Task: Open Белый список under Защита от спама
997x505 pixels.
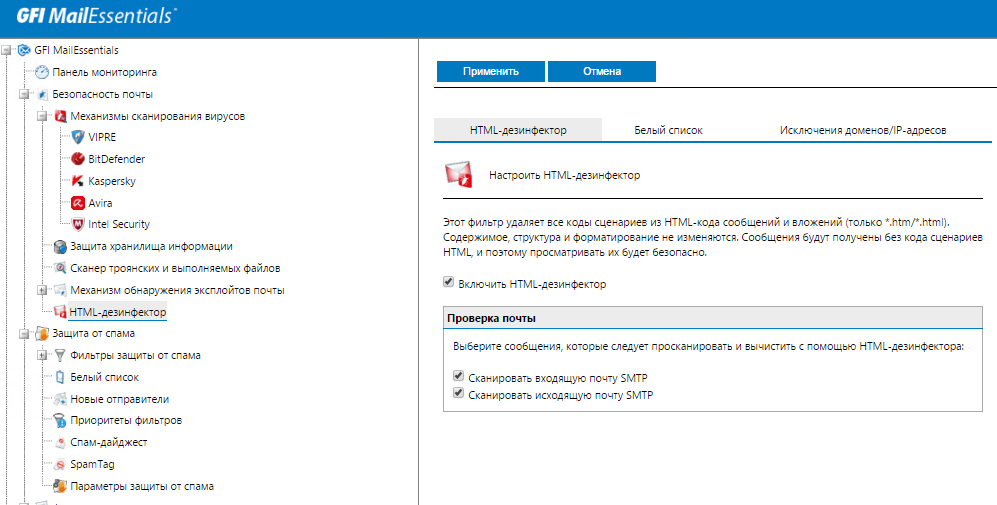Action: [104, 377]
